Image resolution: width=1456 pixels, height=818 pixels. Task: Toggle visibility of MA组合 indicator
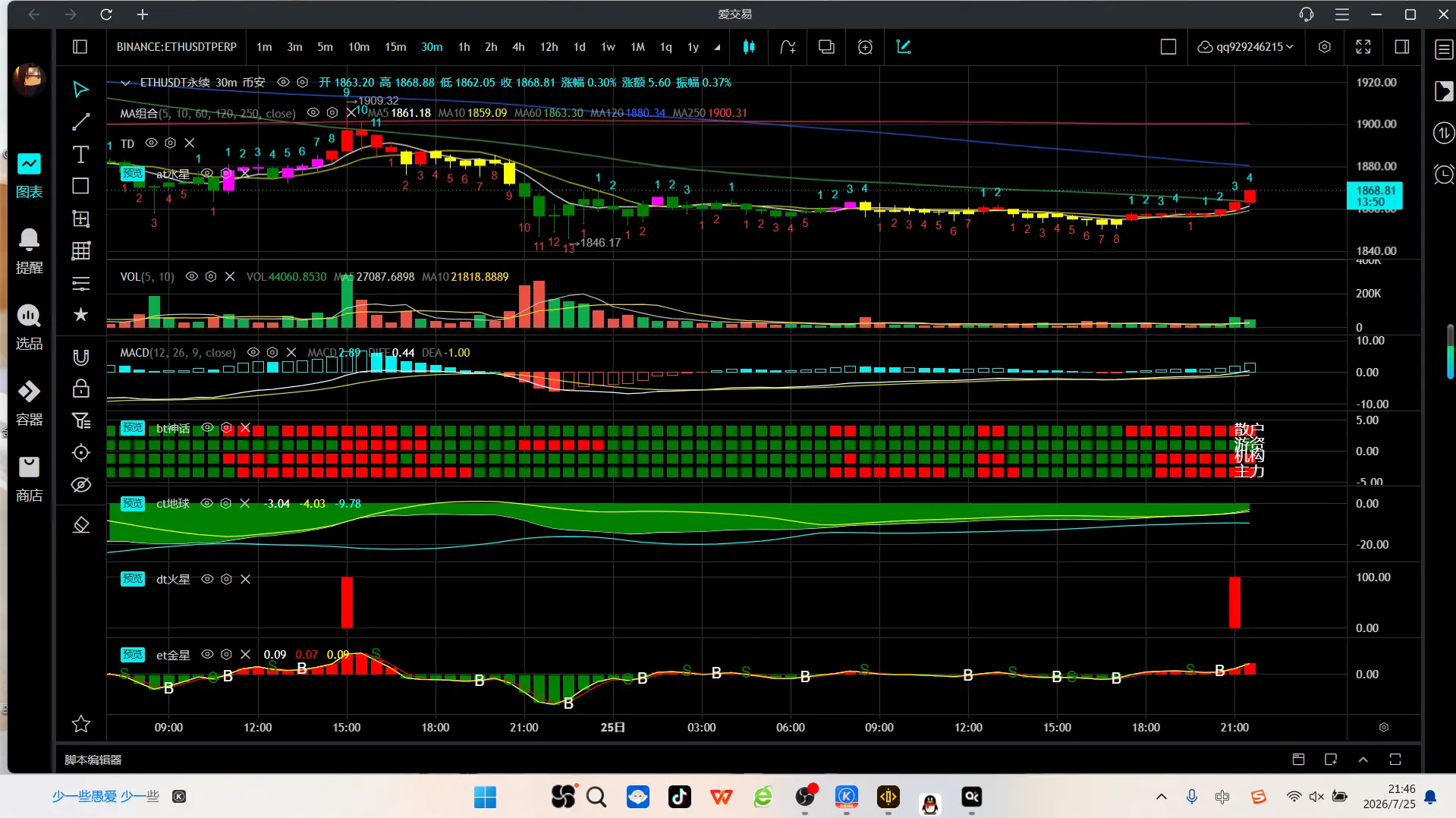pos(313,112)
